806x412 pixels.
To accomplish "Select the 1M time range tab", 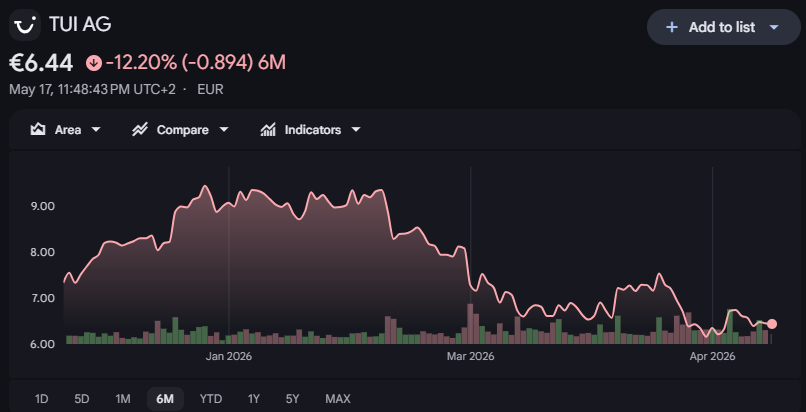I will (123, 399).
